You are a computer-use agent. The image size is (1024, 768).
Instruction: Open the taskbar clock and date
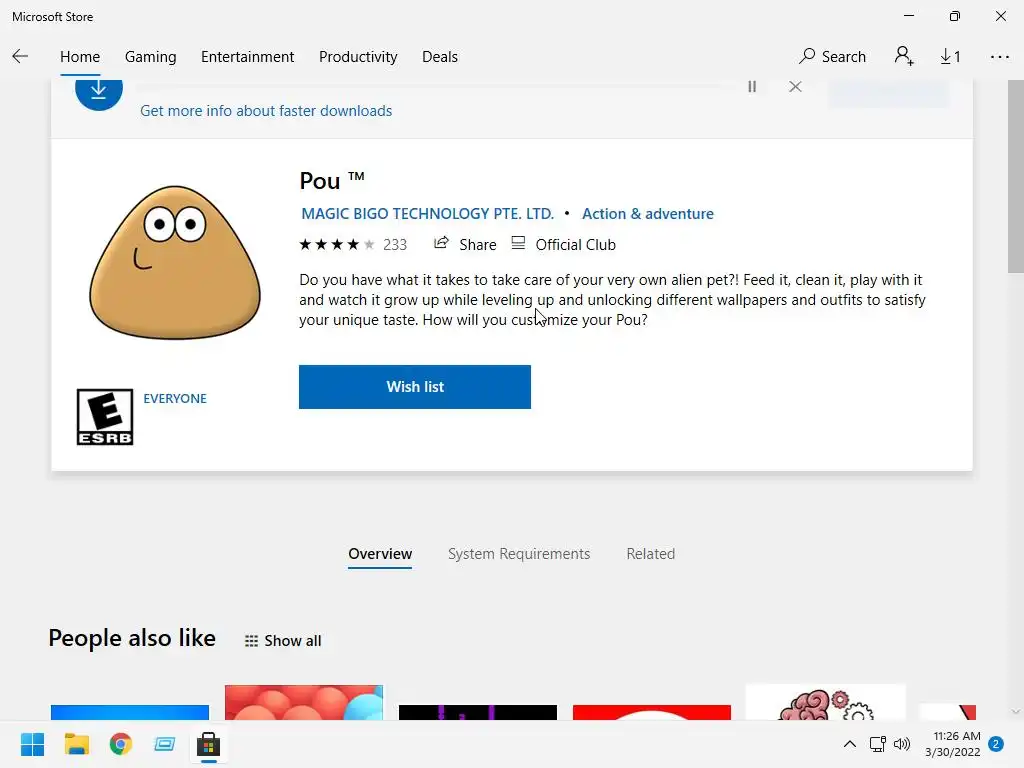(x=953, y=744)
